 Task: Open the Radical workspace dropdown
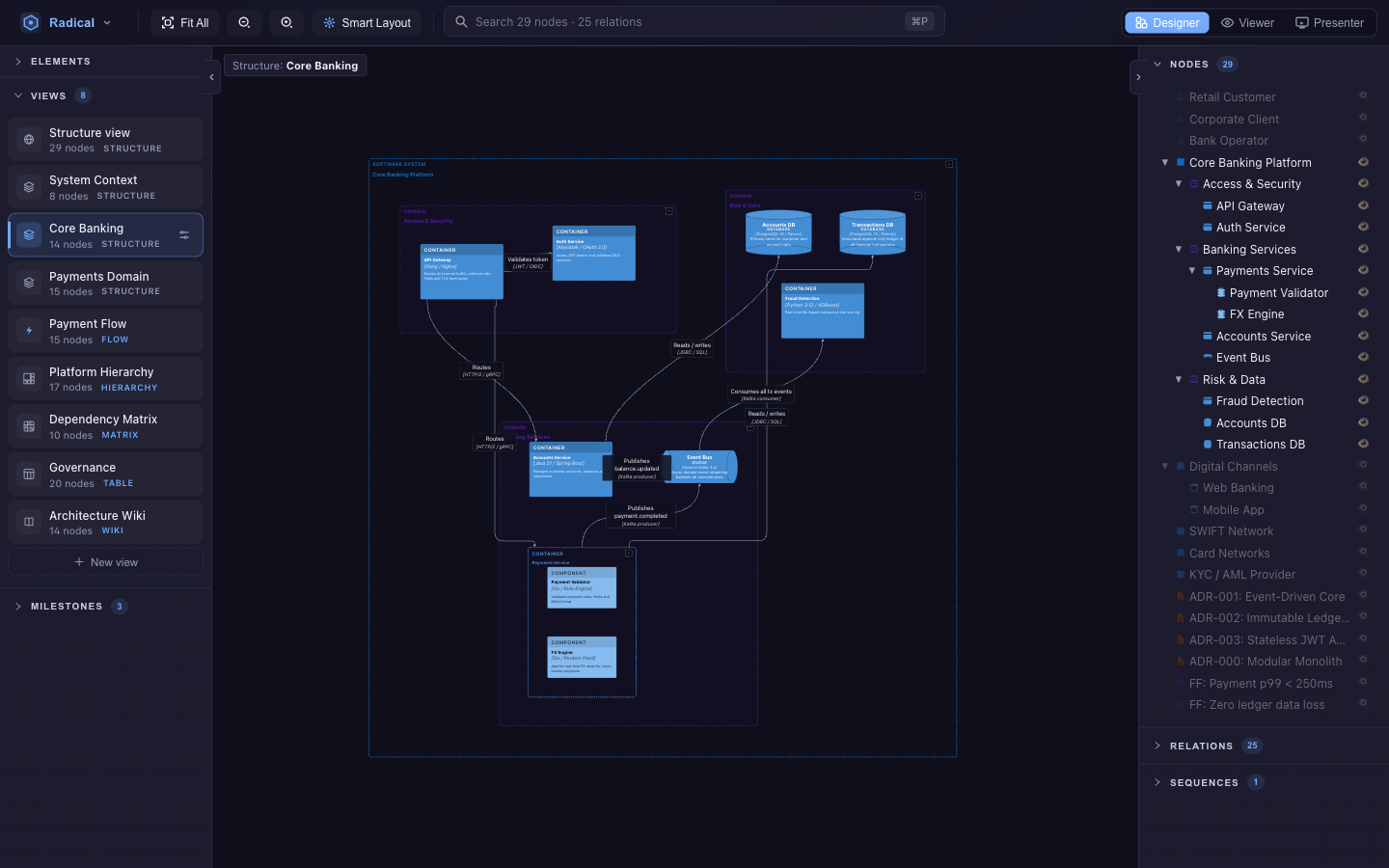67,22
